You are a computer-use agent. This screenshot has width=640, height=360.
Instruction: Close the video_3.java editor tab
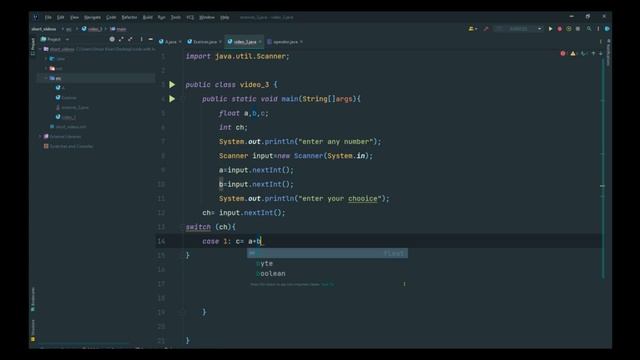pos(260,42)
